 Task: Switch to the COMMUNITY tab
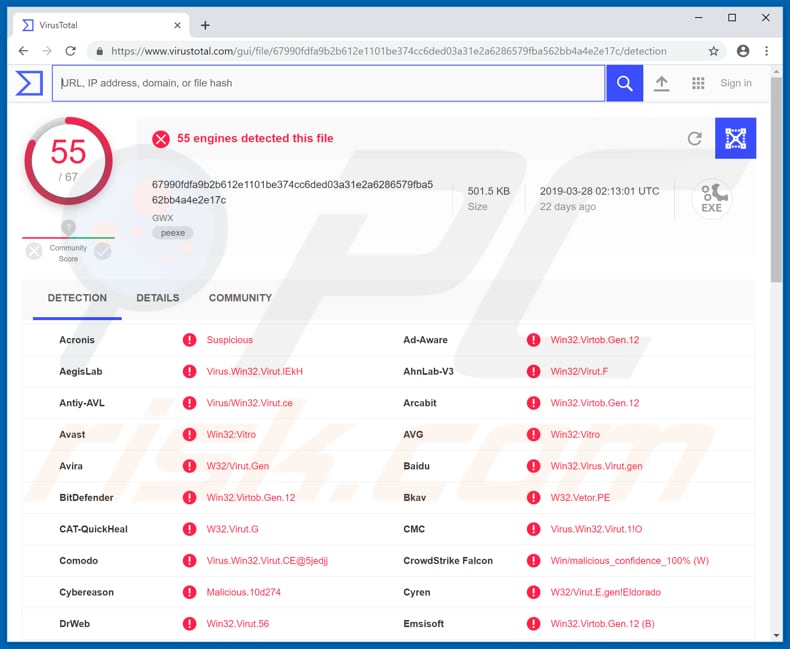tap(240, 298)
